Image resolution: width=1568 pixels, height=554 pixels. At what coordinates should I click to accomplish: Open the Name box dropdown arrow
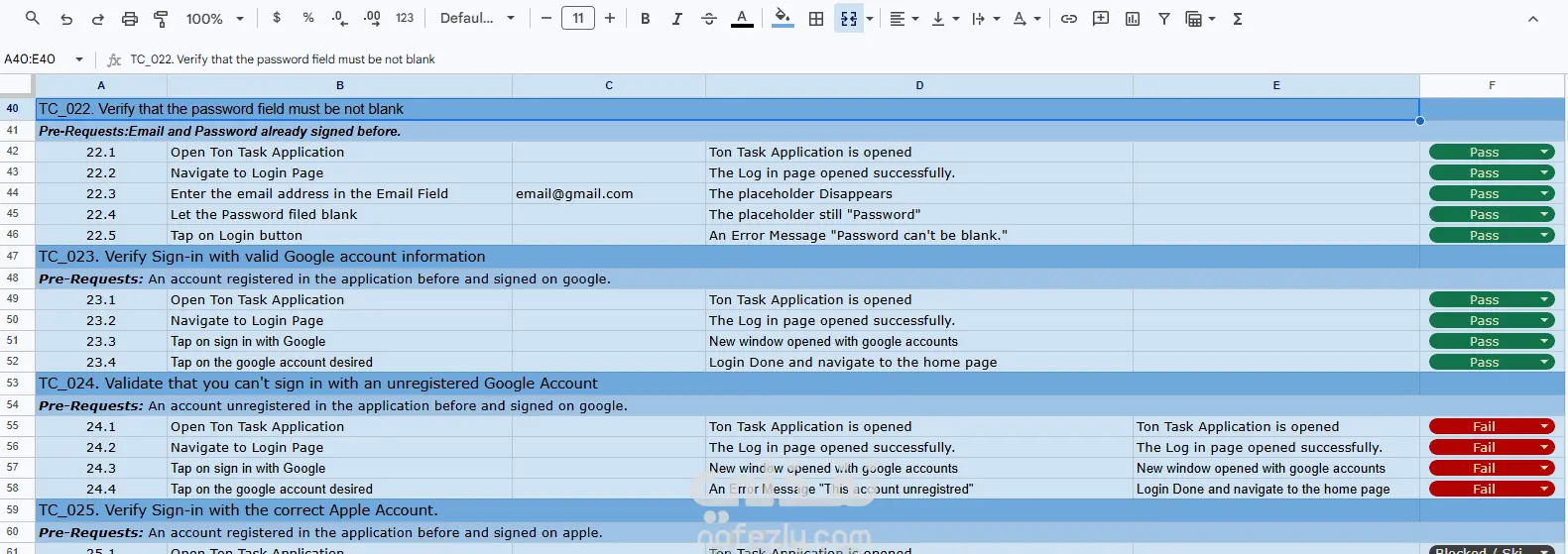pos(79,58)
